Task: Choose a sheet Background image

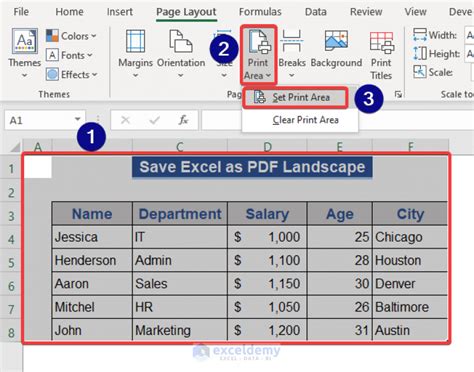Action: [x=336, y=49]
